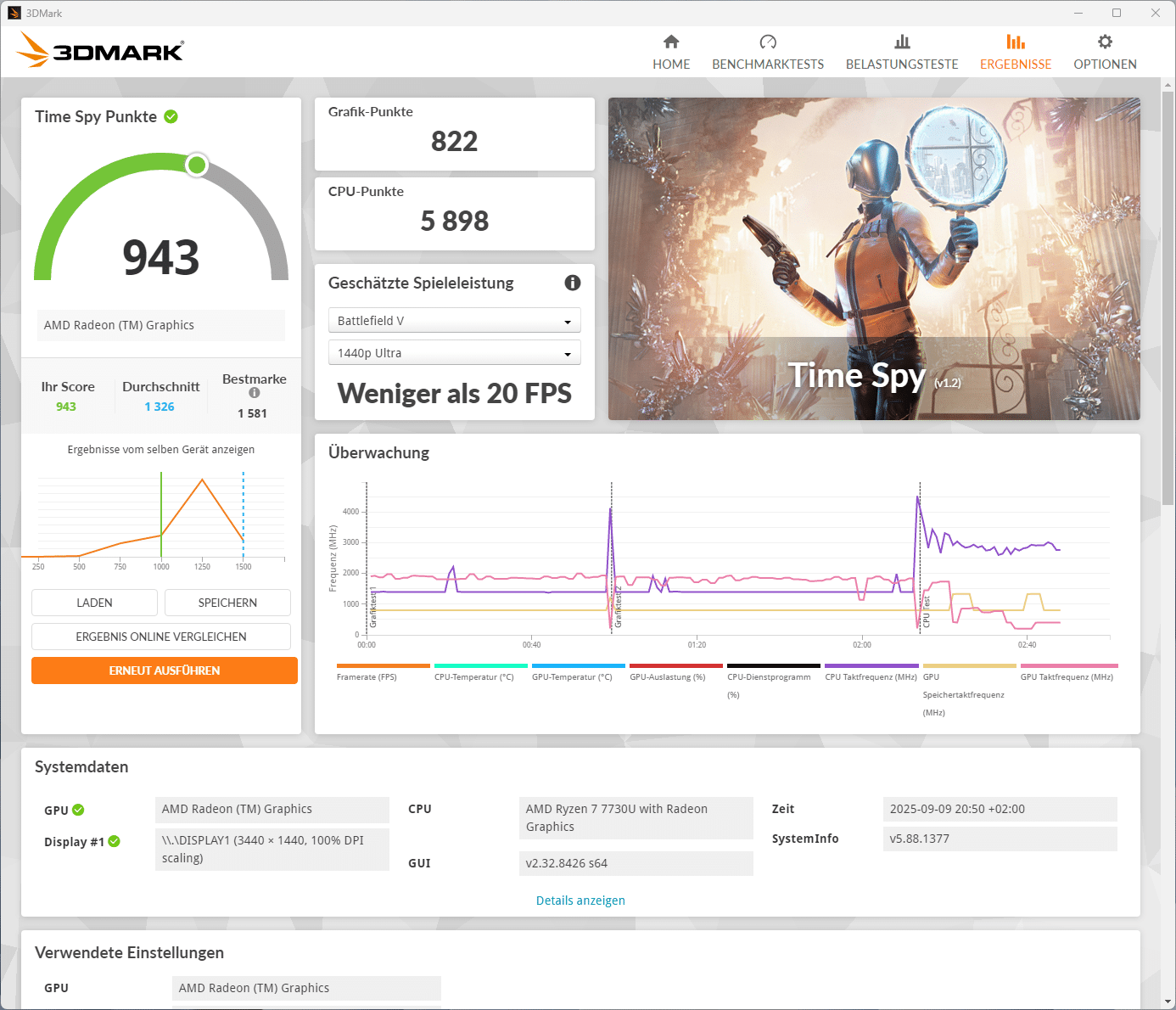The image size is (1176, 1010).
Task: Click the info icon beside Geschätzte Spieleleistung
Action: pos(573,283)
